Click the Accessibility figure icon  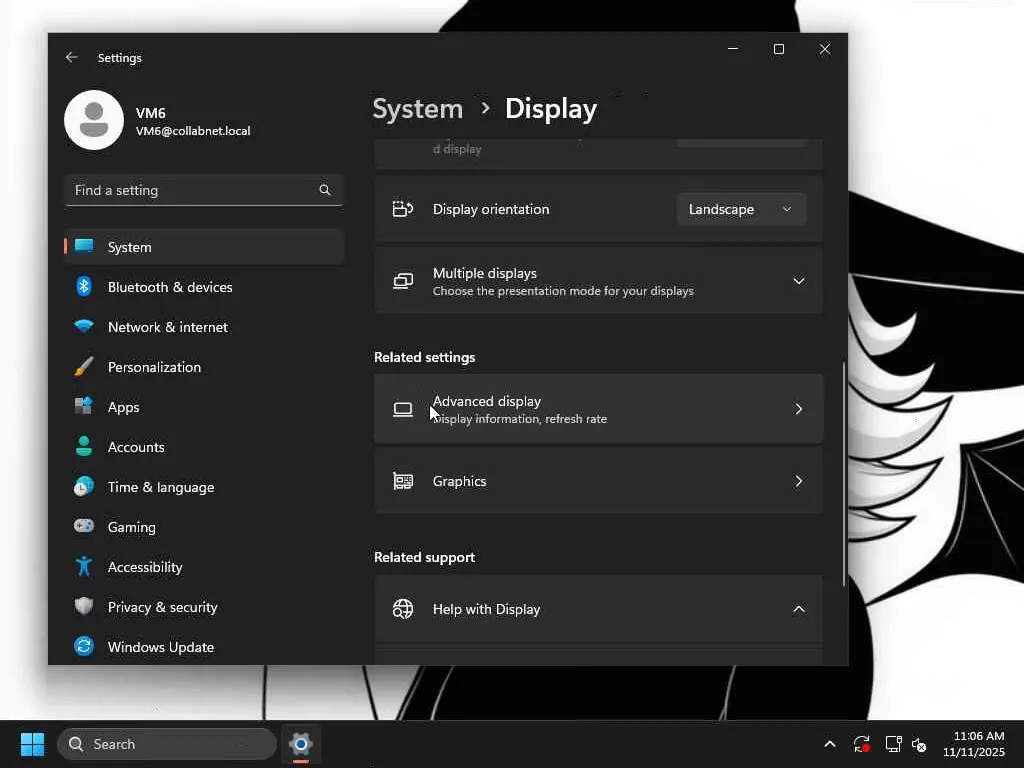pos(84,566)
